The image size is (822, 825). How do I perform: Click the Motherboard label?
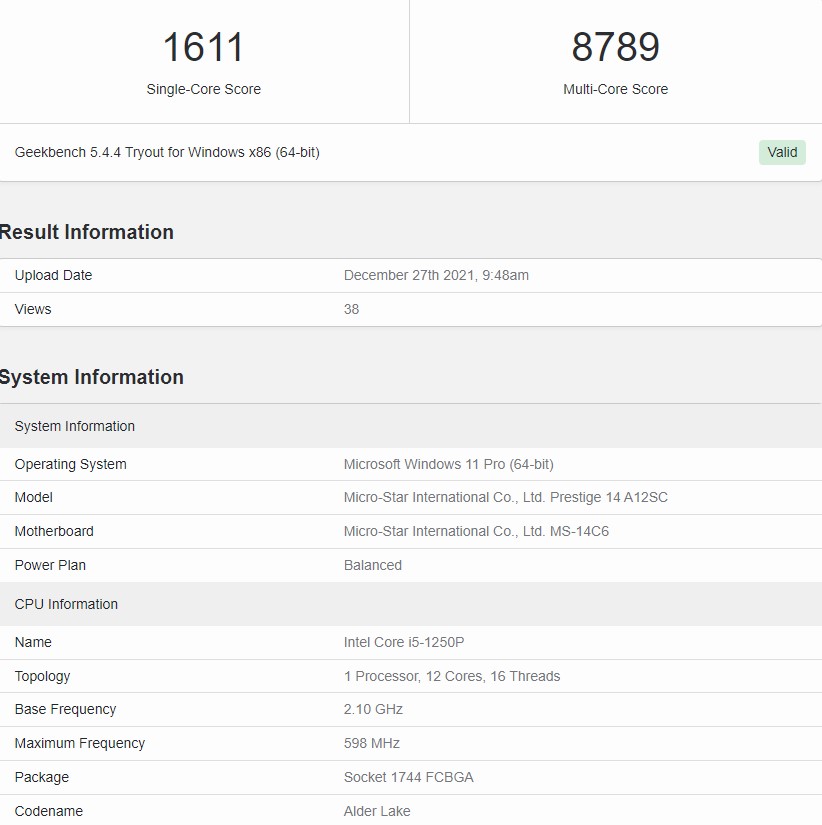click(x=54, y=531)
